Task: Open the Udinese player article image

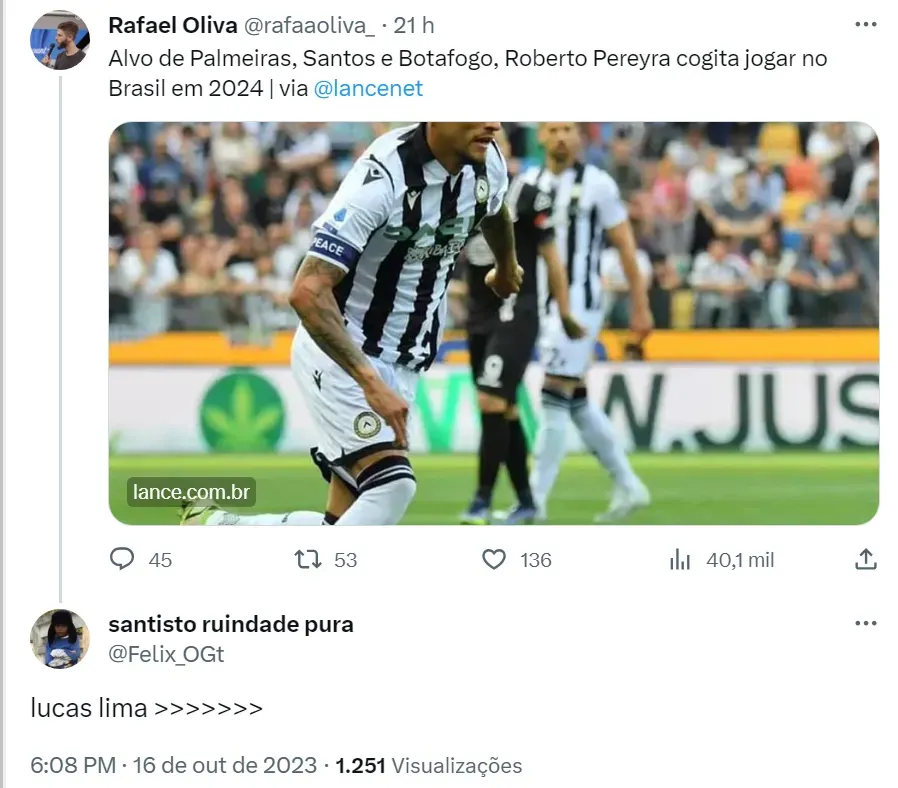Action: pos(493,322)
